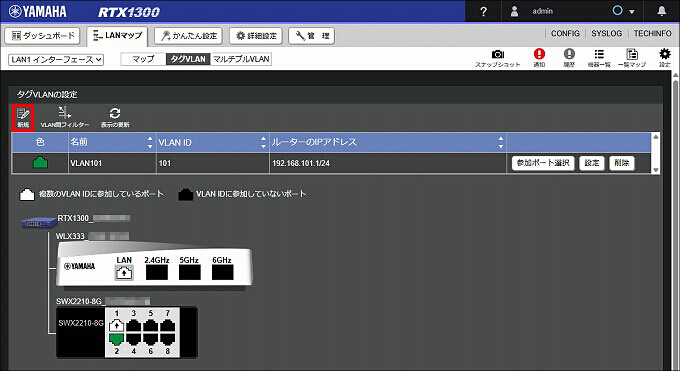680x371 pixels.
Task: Switch to the マルチプルVLAN view tab
Action: (241, 59)
